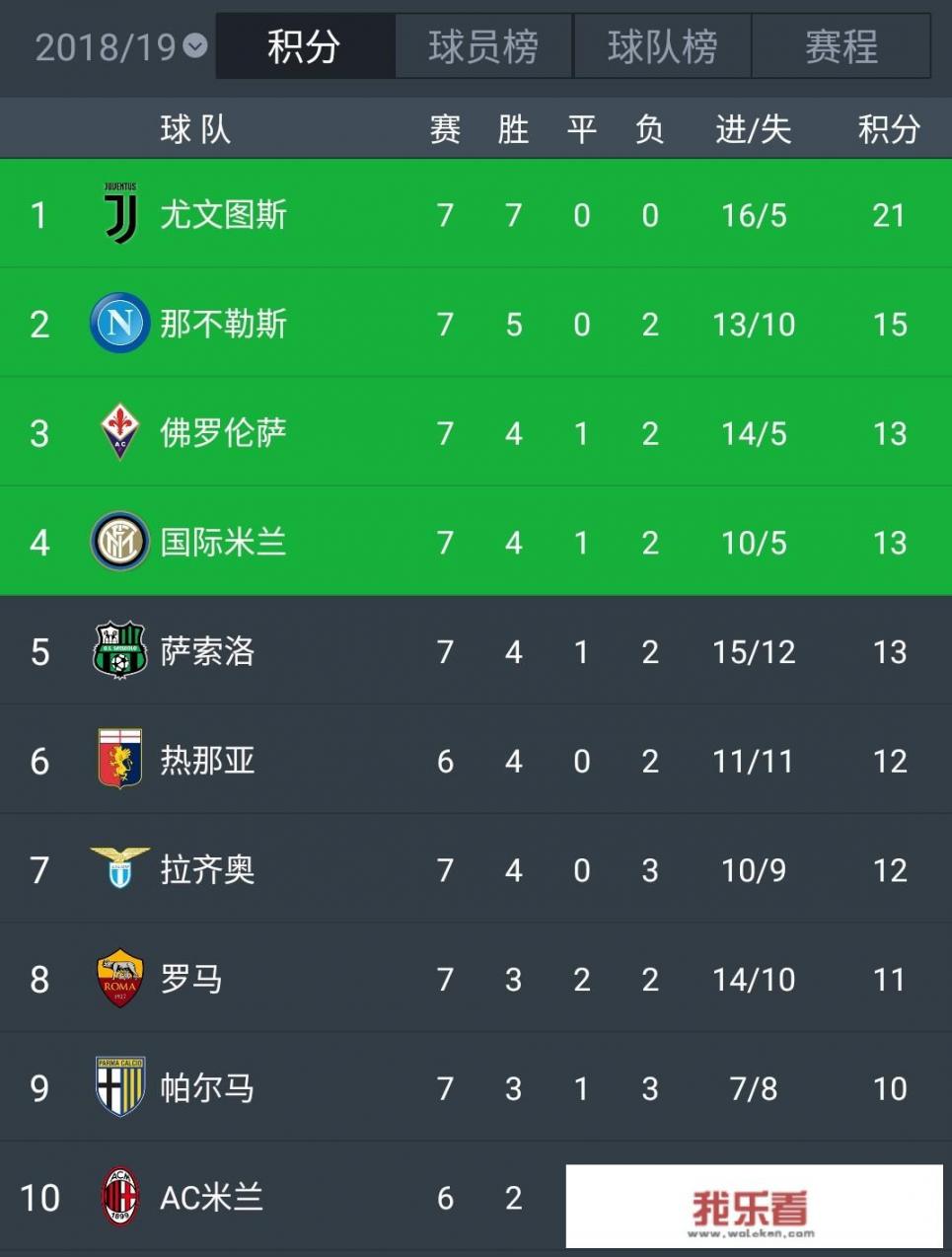Switch to the 球队榜 tab

tap(662, 46)
